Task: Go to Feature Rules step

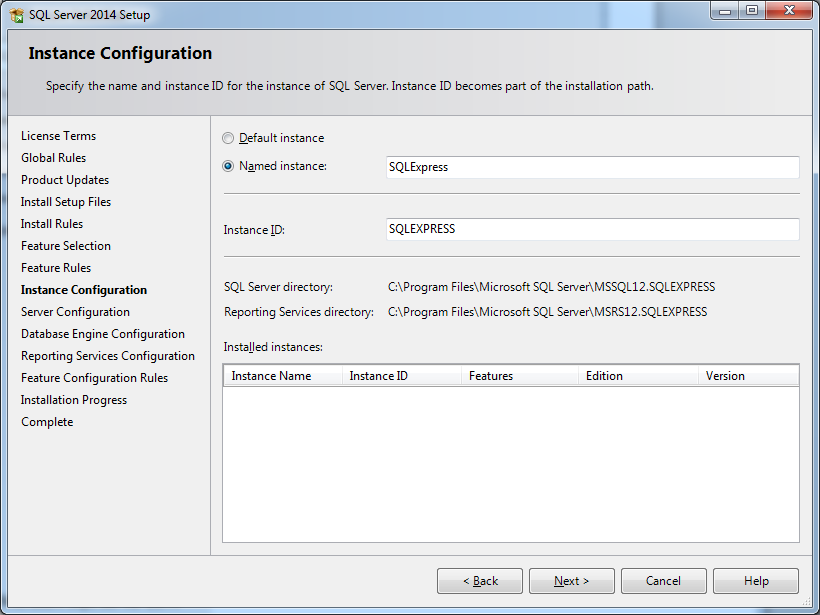Action: pos(56,268)
